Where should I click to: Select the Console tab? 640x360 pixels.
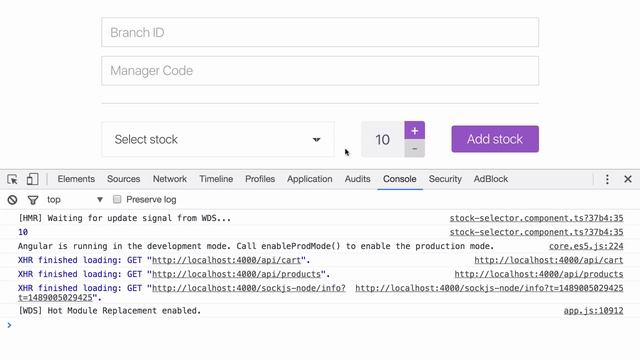tap(400, 179)
